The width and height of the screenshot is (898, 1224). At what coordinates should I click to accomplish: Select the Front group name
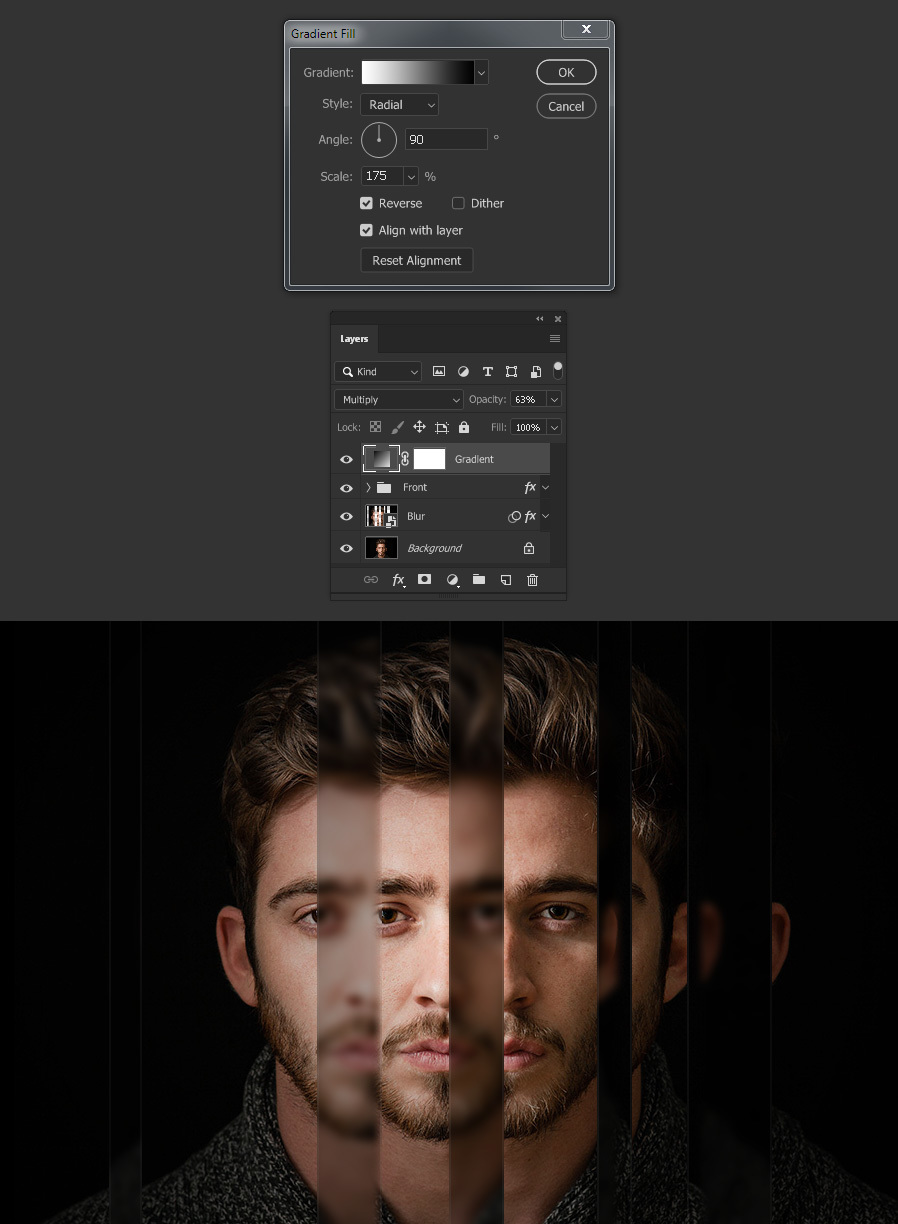click(415, 488)
